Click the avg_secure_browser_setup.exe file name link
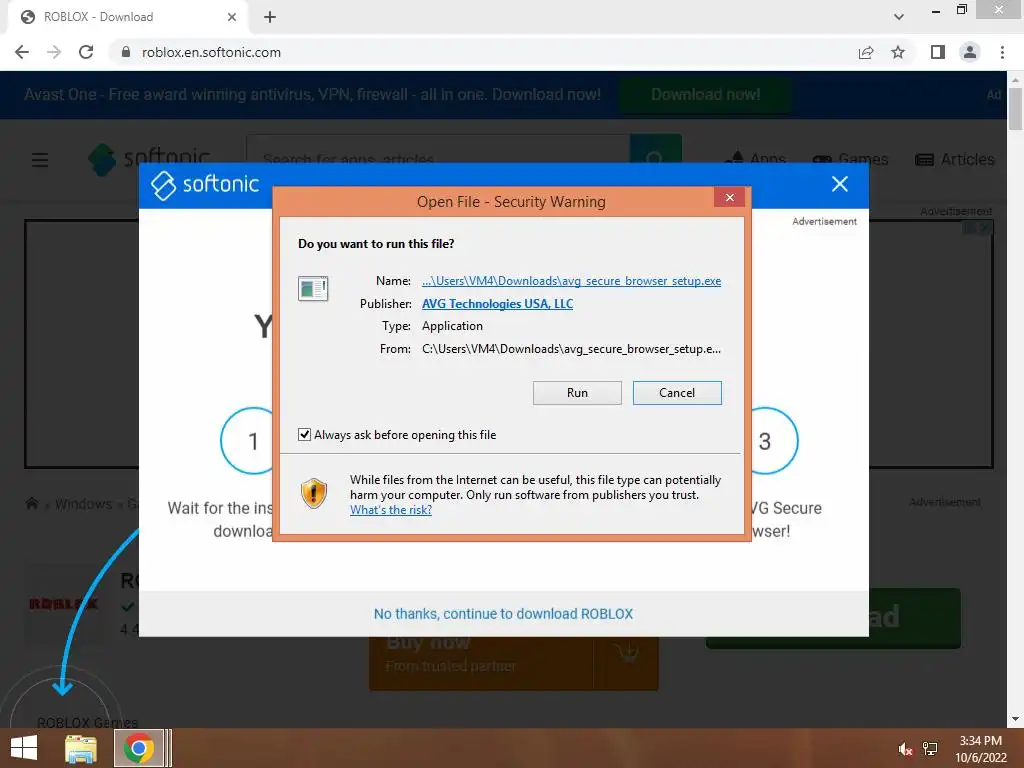Screen dimensions: 1024x768 [x=571, y=281]
